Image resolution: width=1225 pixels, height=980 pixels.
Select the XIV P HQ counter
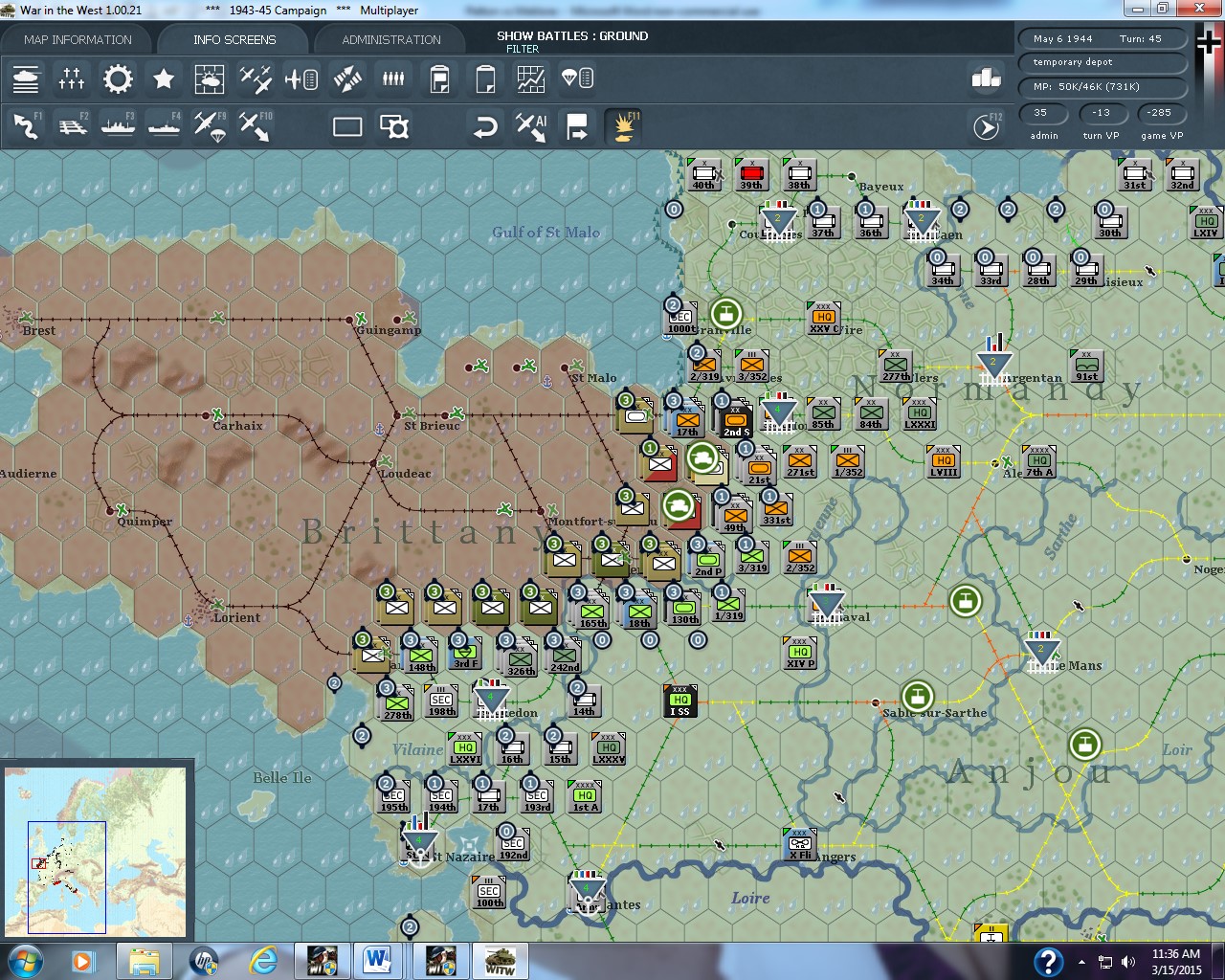coord(800,653)
